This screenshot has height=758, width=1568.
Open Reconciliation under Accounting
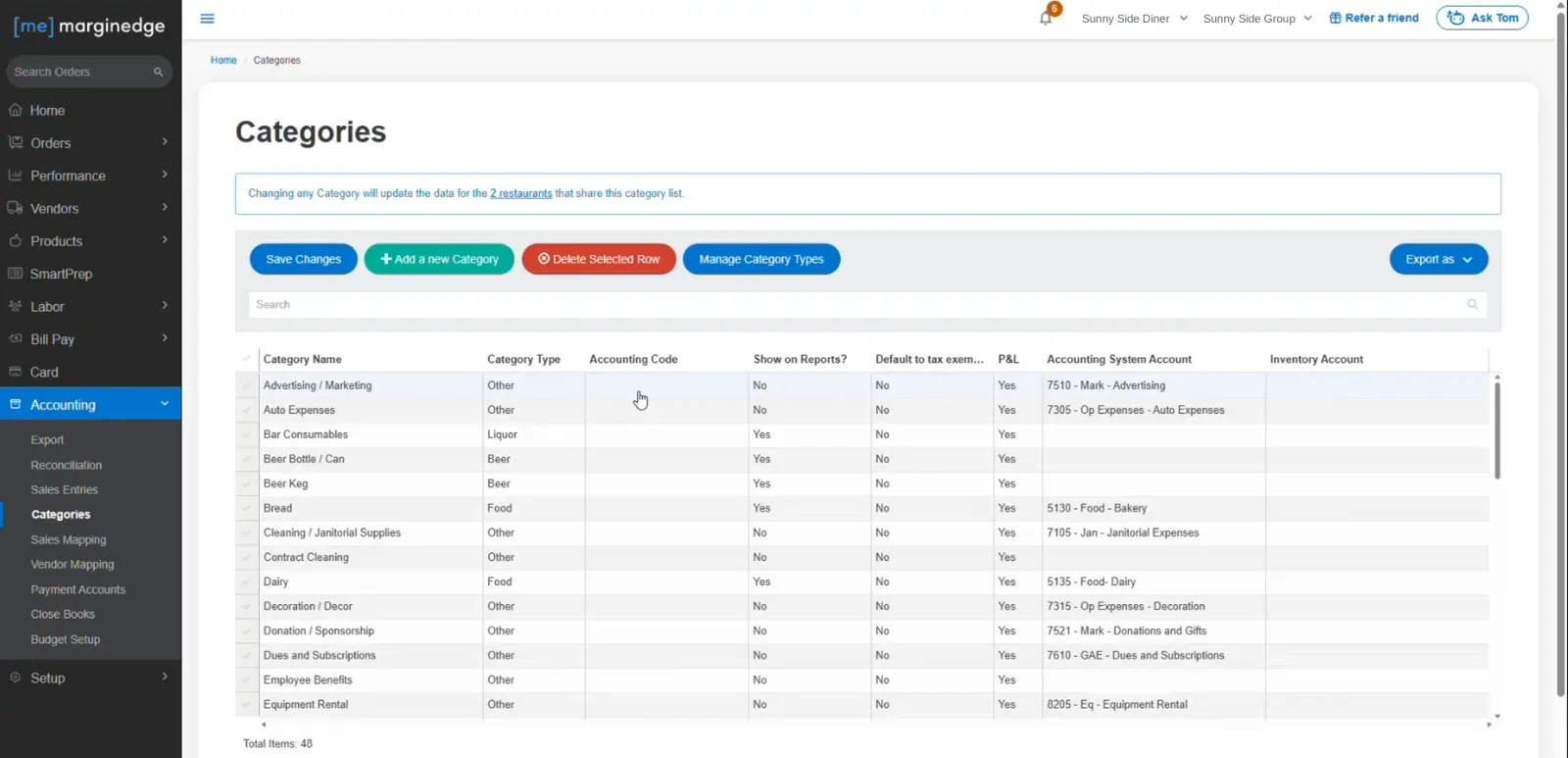click(67, 466)
